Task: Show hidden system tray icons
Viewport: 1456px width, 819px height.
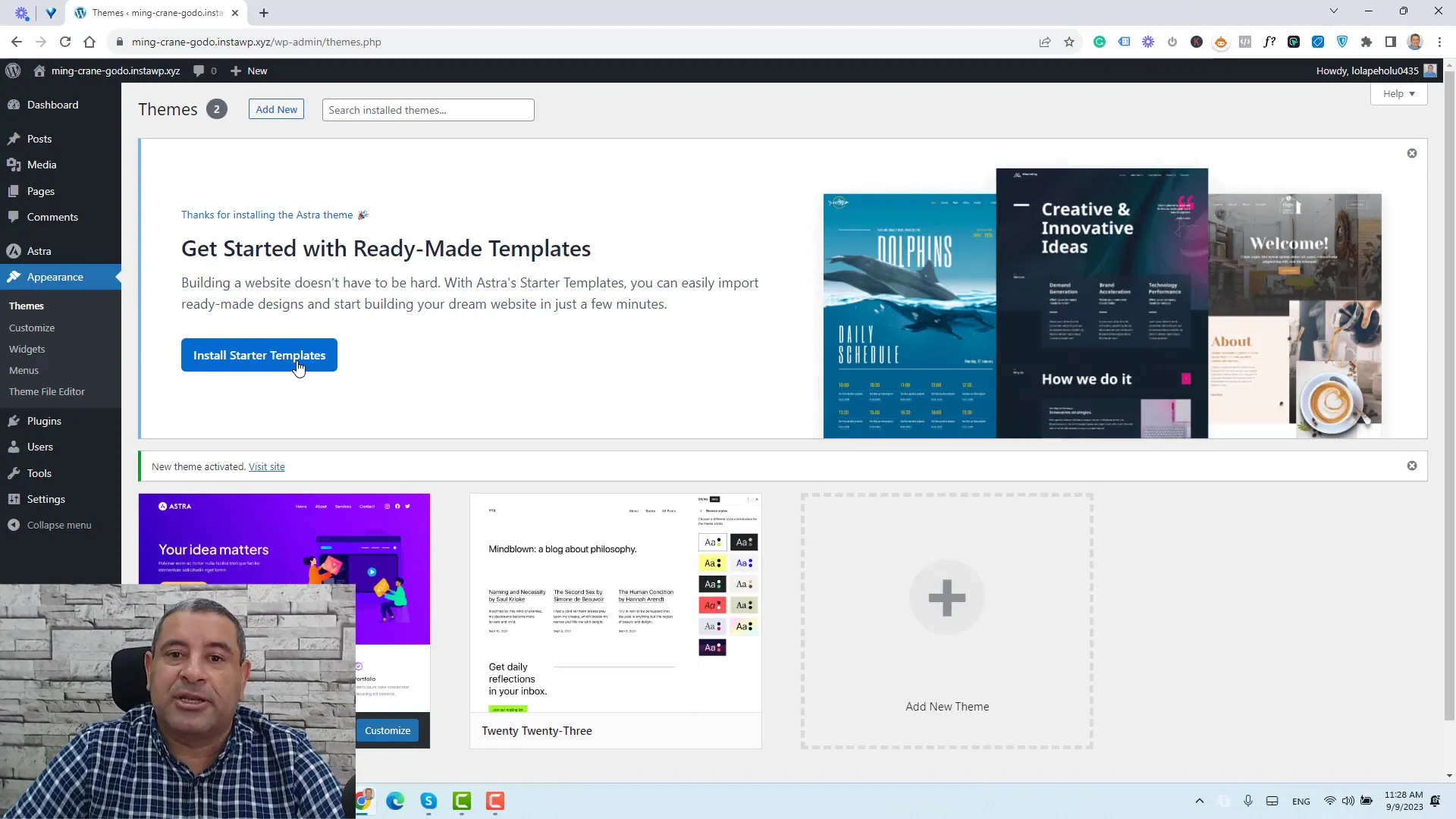Action: (1200, 801)
